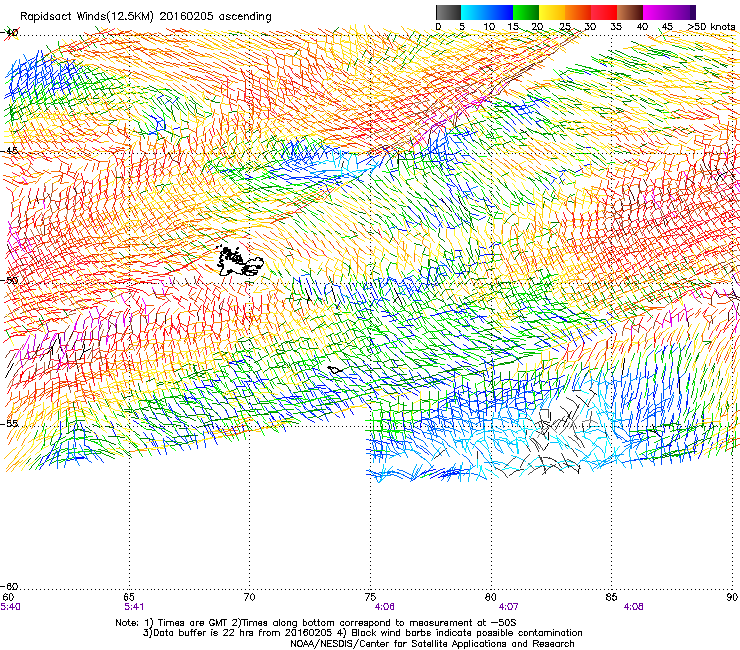Click the brown 35-40 knots legend swatch
Image resolution: width=740 pixels, height=650 pixels.
[x=630, y=12]
